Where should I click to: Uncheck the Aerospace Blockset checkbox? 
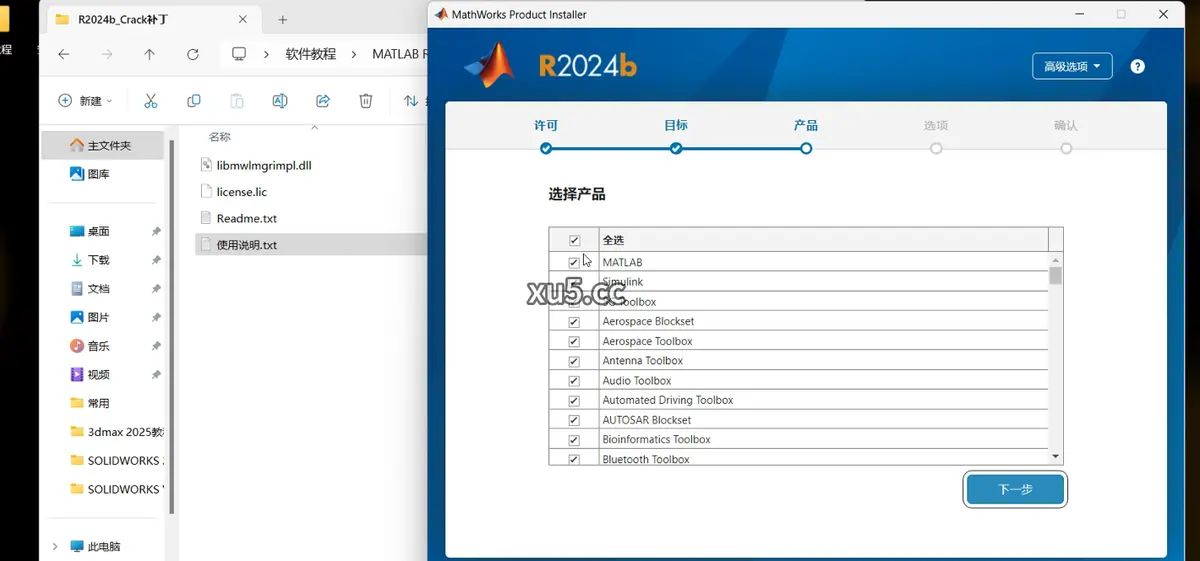pos(574,321)
